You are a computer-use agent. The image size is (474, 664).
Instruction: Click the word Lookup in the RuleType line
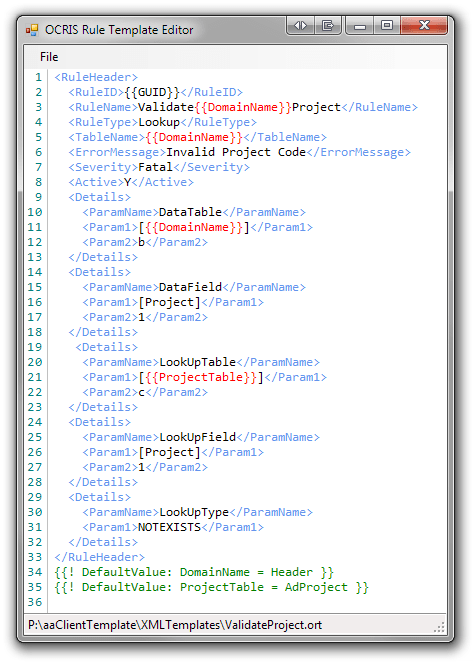(x=159, y=122)
